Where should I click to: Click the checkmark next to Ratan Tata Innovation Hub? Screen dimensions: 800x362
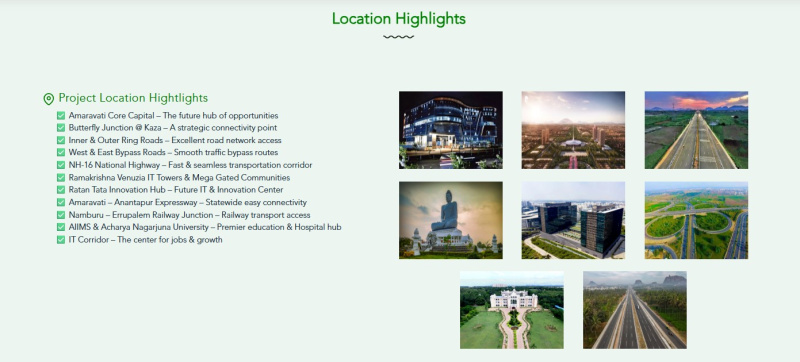61,190
